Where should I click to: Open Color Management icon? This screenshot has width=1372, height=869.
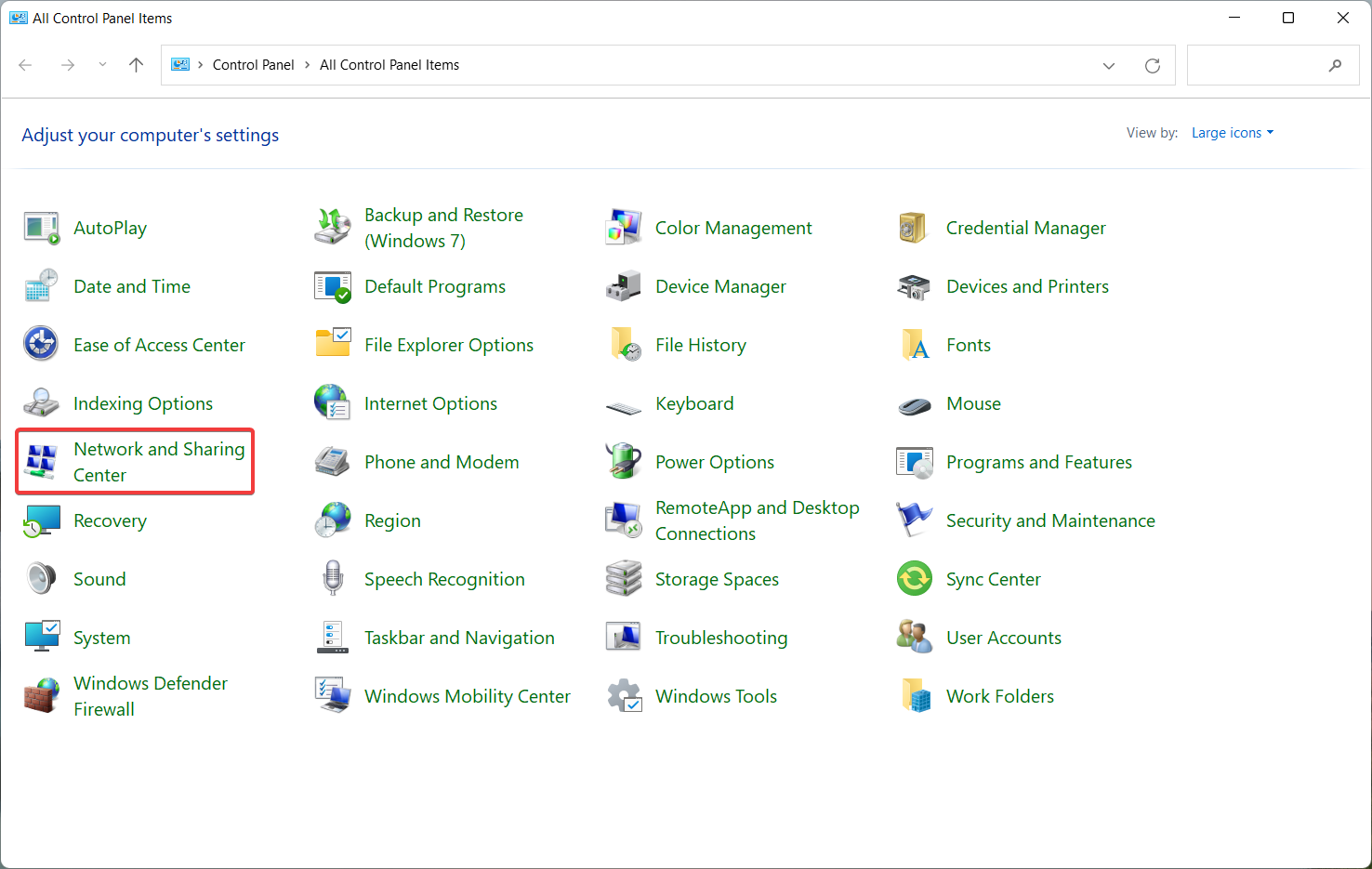(x=623, y=228)
